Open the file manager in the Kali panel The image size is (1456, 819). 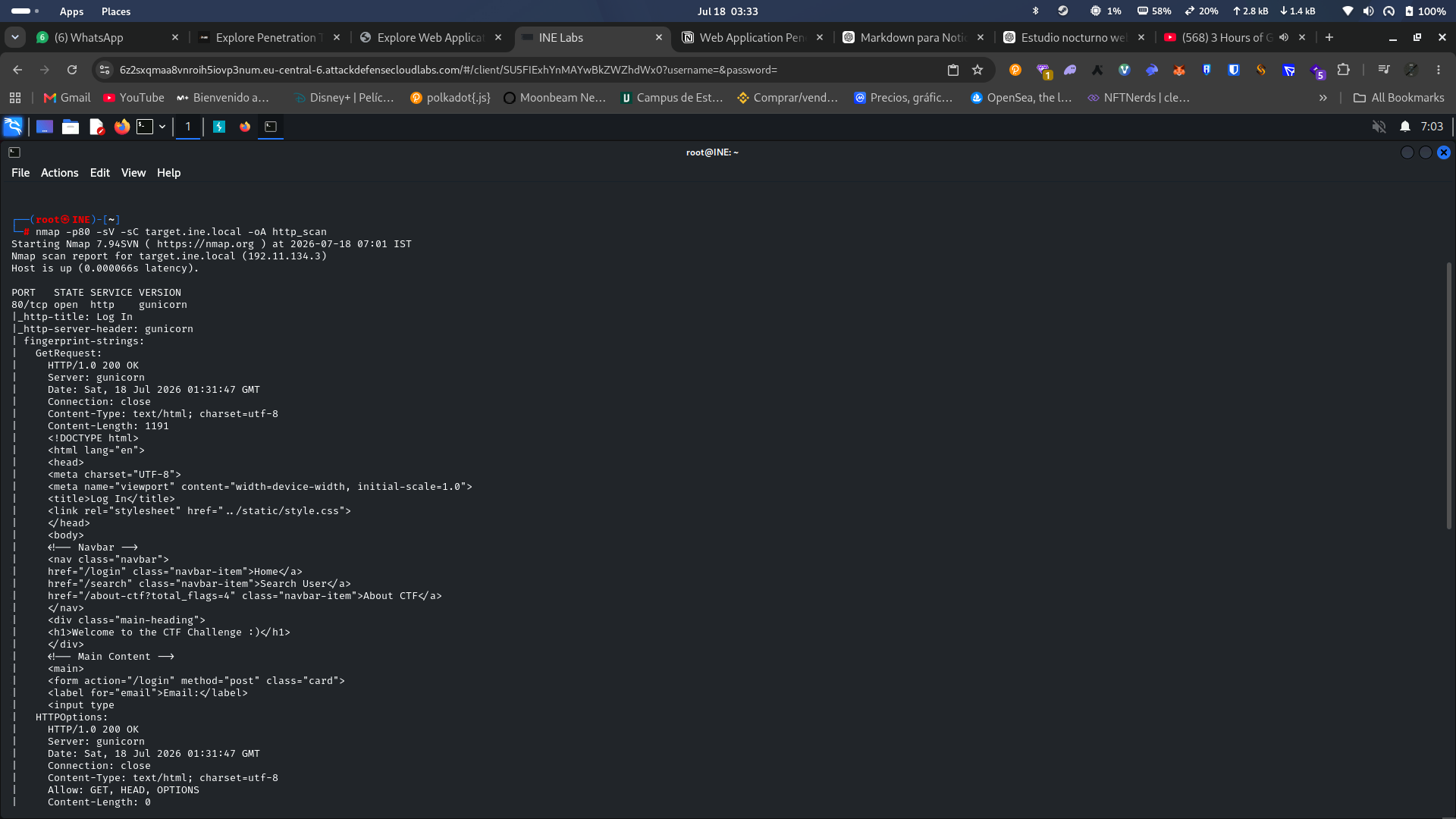coord(71,127)
